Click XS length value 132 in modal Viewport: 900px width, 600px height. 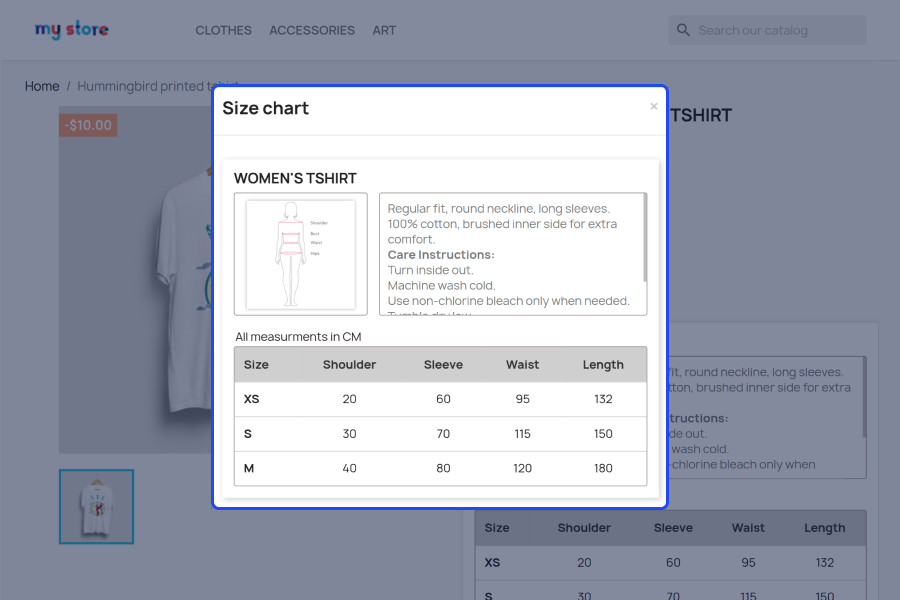603,399
